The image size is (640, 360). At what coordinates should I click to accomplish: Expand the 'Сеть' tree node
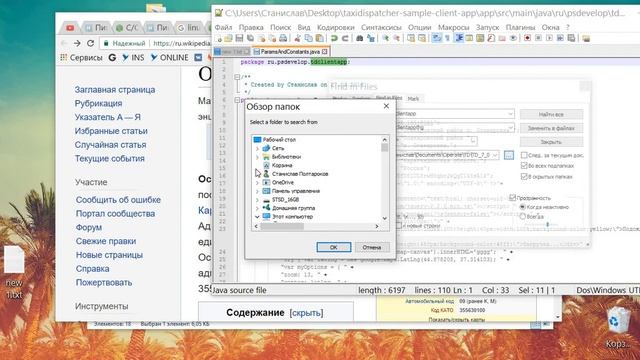pos(257,148)
